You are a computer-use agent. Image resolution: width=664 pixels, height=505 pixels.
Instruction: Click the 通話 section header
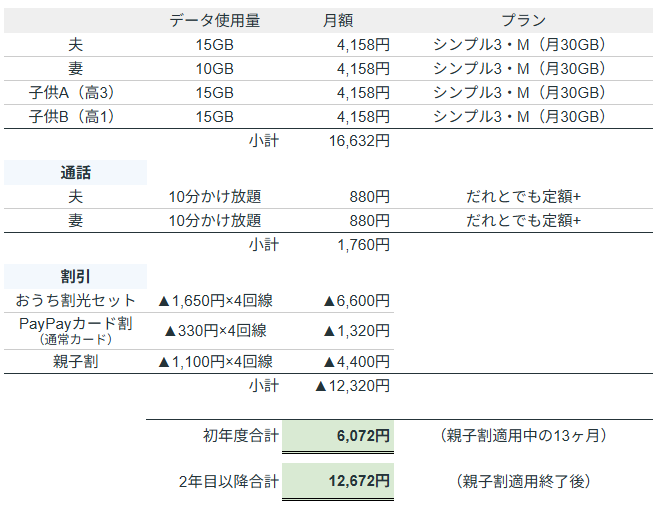76,173
